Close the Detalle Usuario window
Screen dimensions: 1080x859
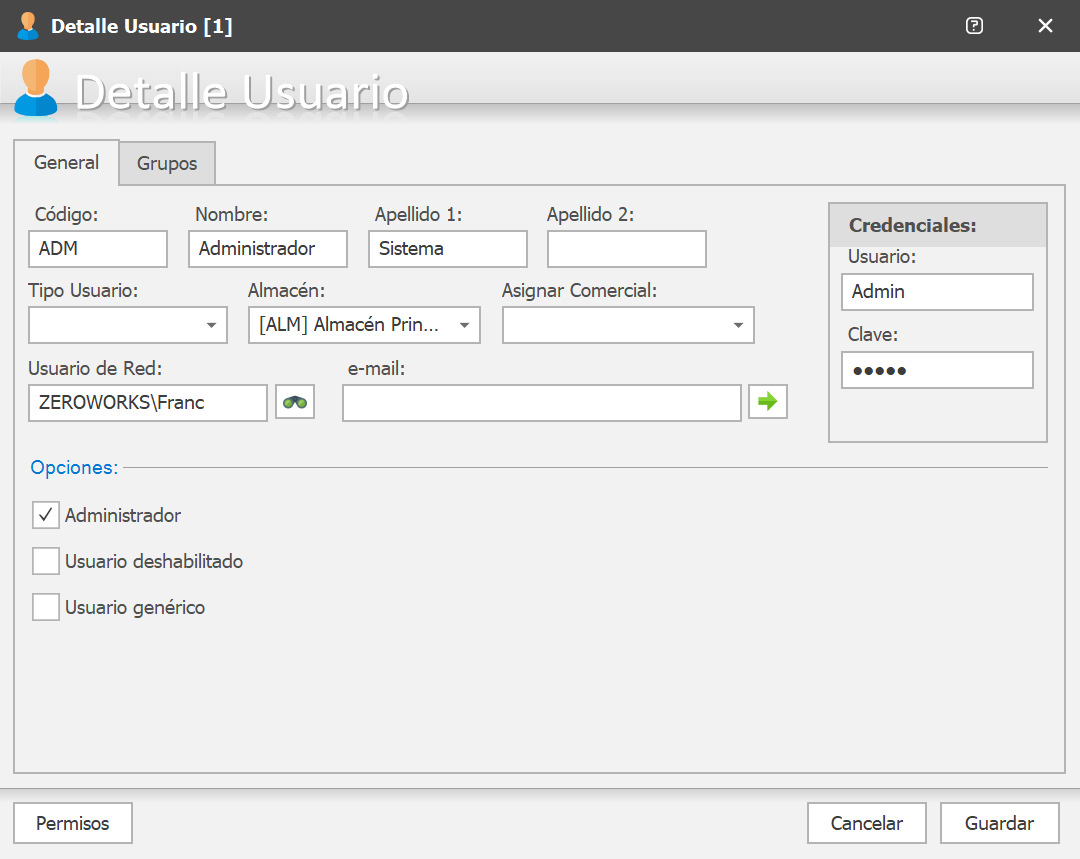coord(1045,26)
